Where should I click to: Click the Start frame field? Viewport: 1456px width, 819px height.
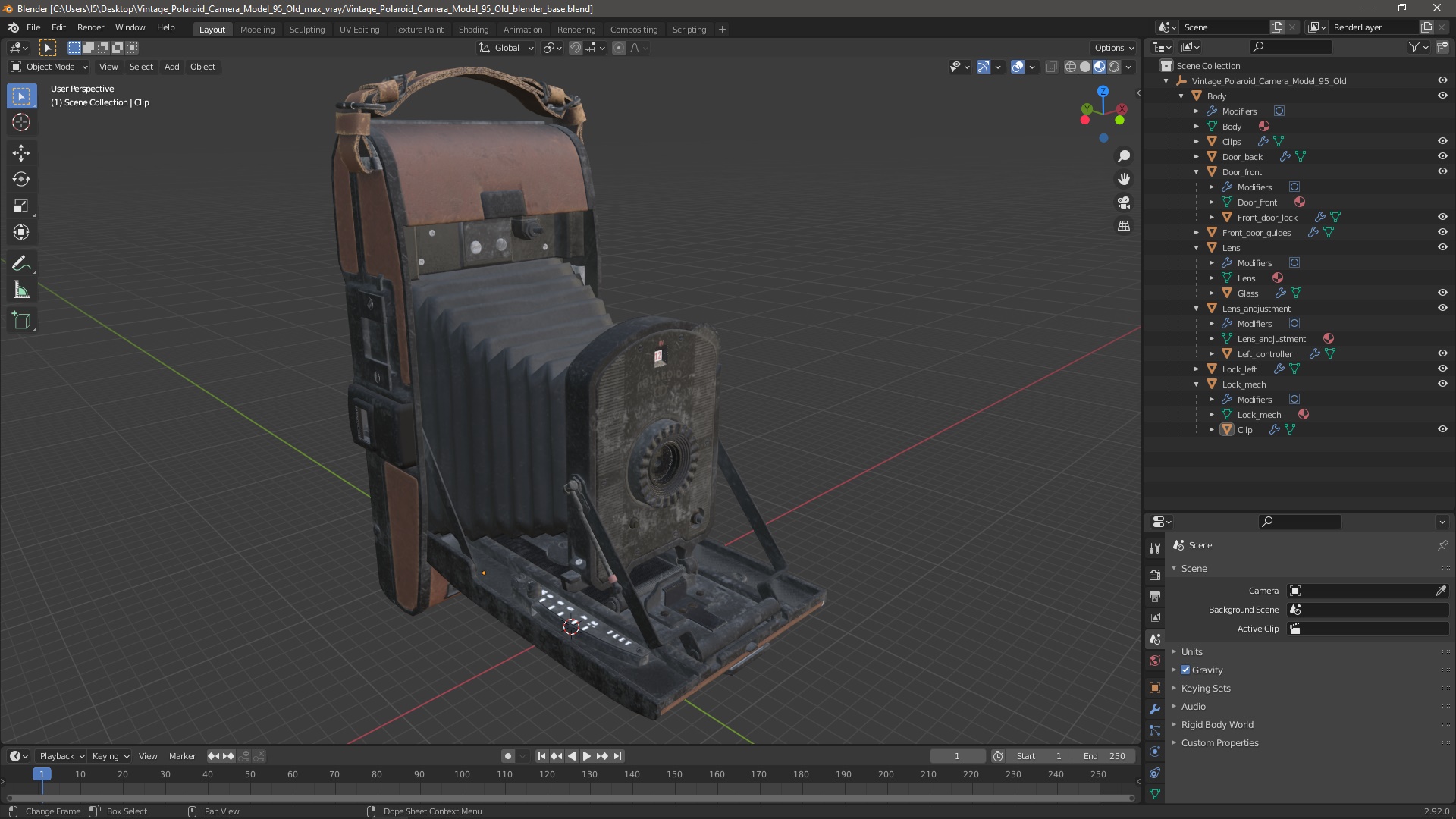(1040, 756)
